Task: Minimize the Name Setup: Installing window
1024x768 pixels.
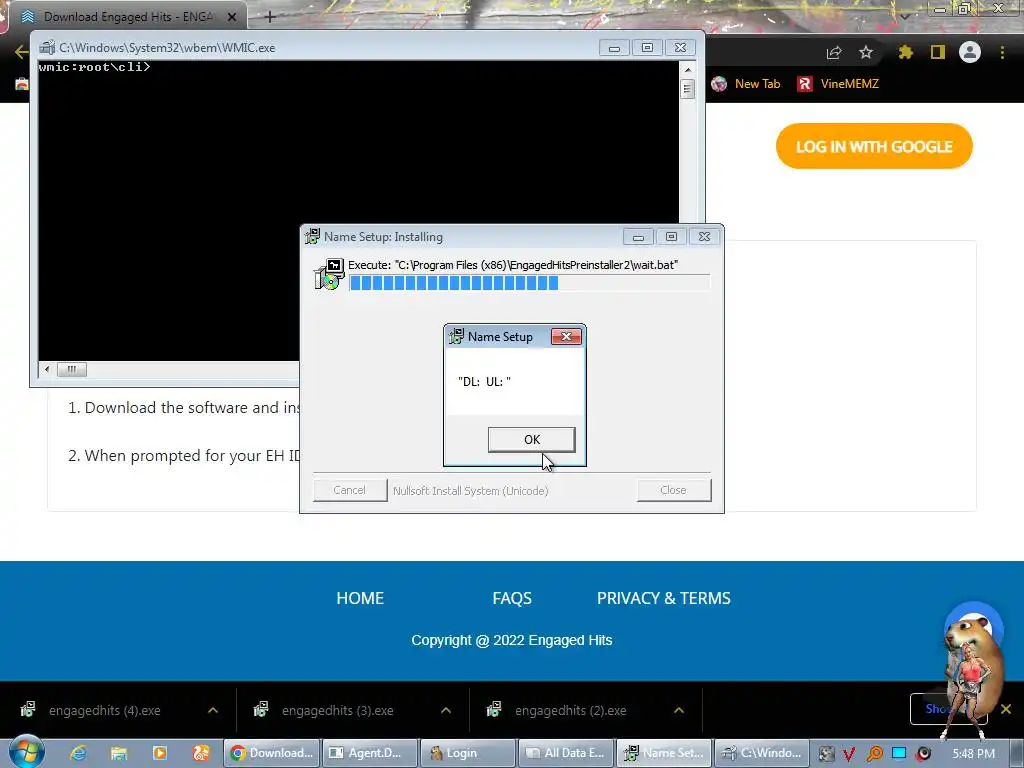Action: pos(638,236)
